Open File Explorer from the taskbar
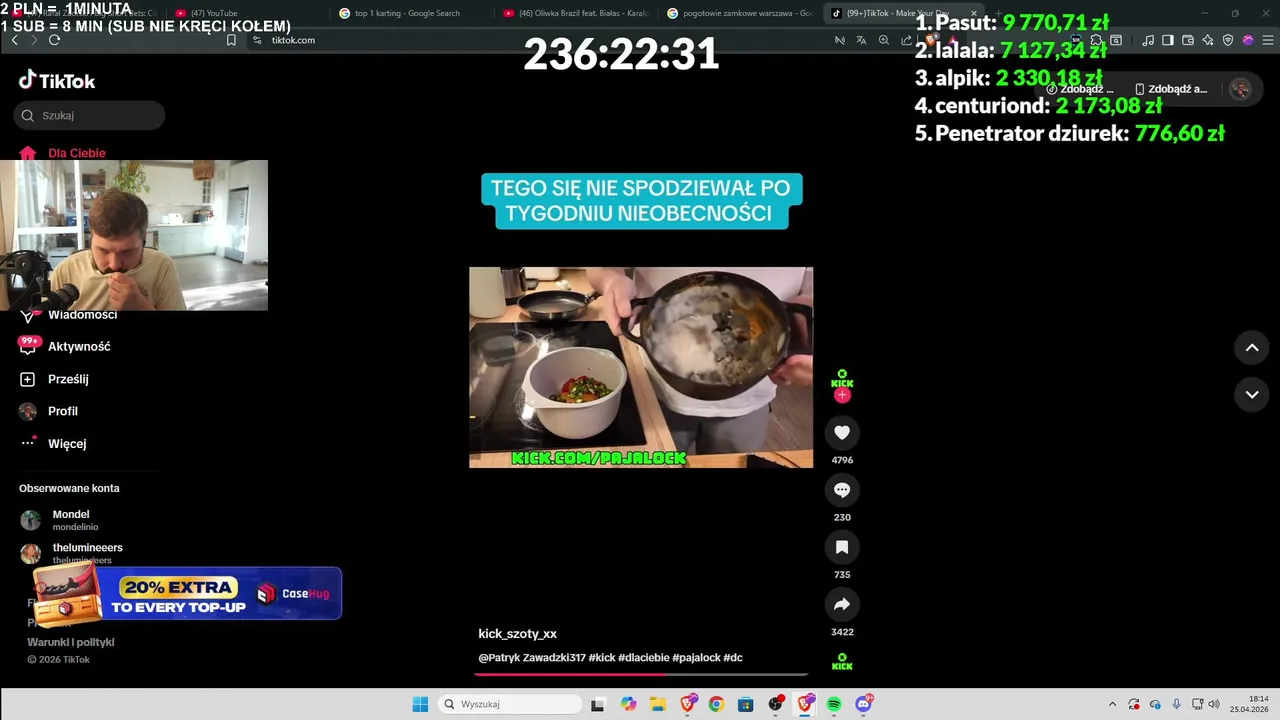The height and width of the screenshot is (720, 1280). point(658,704)
